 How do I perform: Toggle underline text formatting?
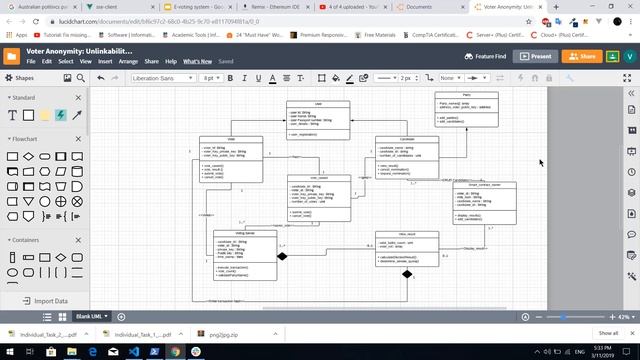pos(258,78)
